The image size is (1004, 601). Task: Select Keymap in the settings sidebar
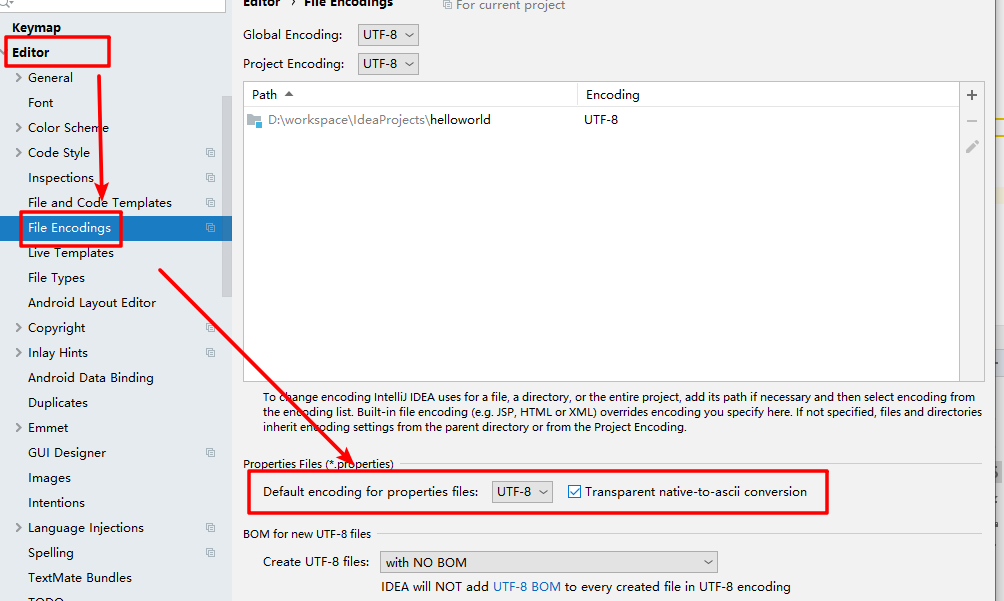36,28
